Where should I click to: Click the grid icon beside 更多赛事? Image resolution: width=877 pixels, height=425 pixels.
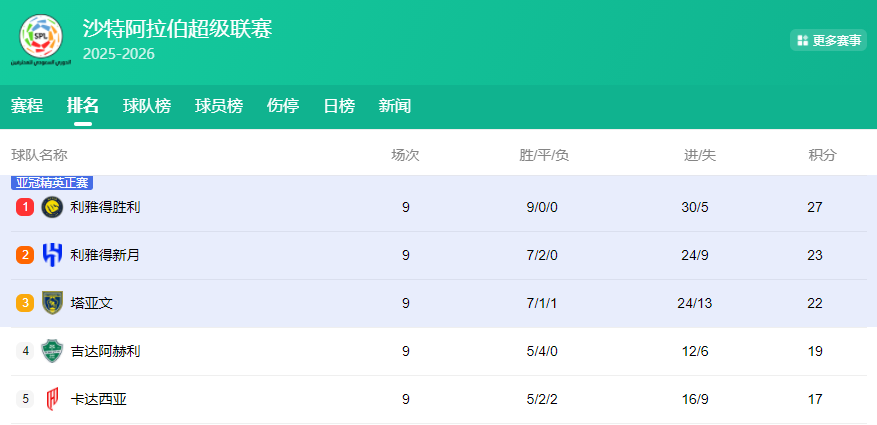pyautogui.click(x=802, y=40)
